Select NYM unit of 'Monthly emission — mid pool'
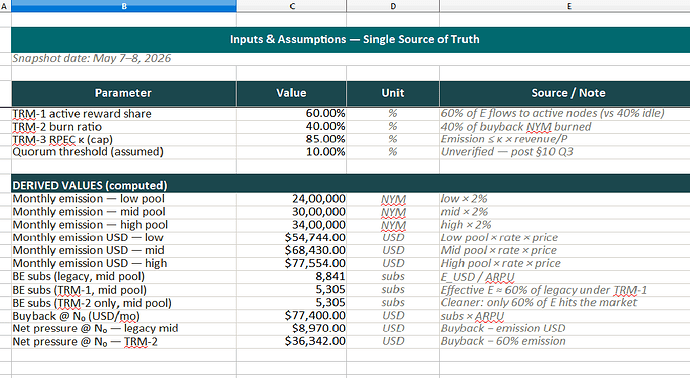 click(x=393, y=212)
